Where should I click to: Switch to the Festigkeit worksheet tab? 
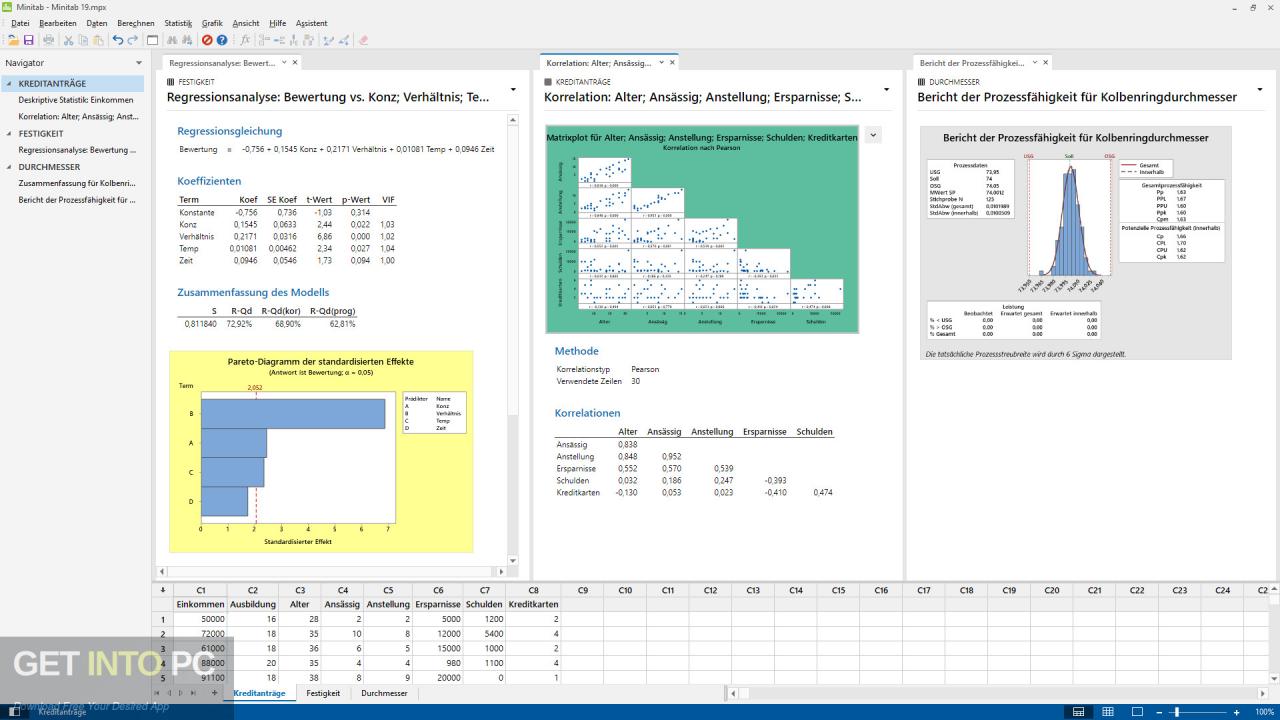(x=323, y=692)
